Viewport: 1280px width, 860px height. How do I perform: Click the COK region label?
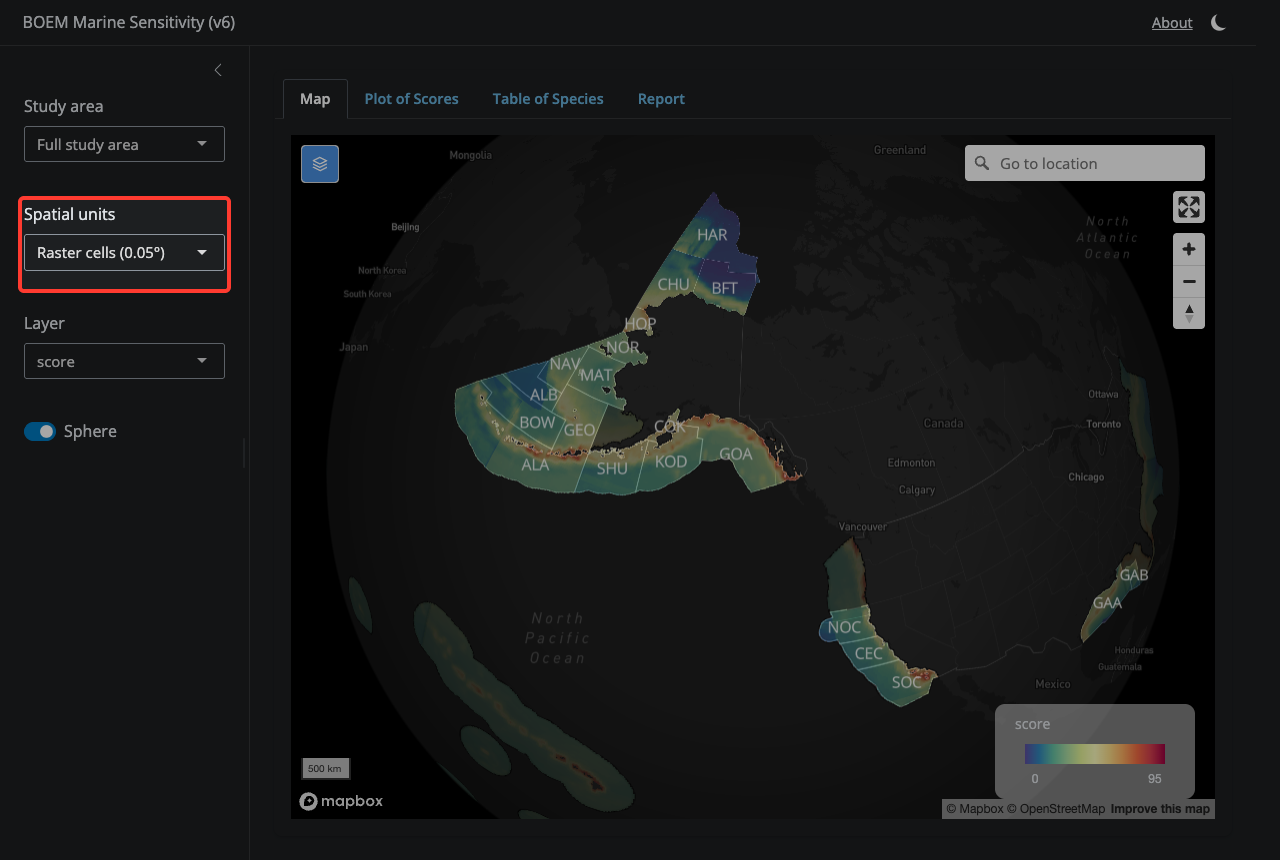(670, 427)
